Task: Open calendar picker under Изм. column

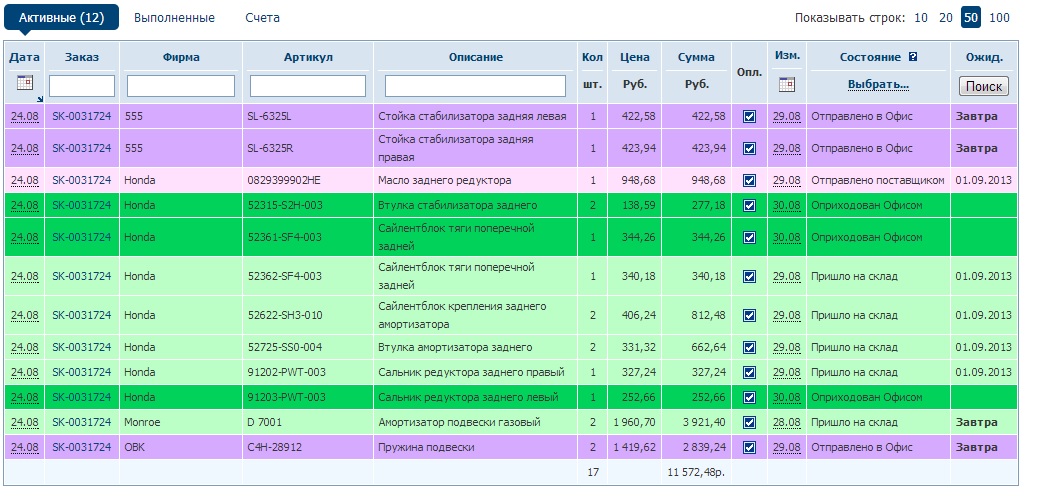Action: coord(786,85)
